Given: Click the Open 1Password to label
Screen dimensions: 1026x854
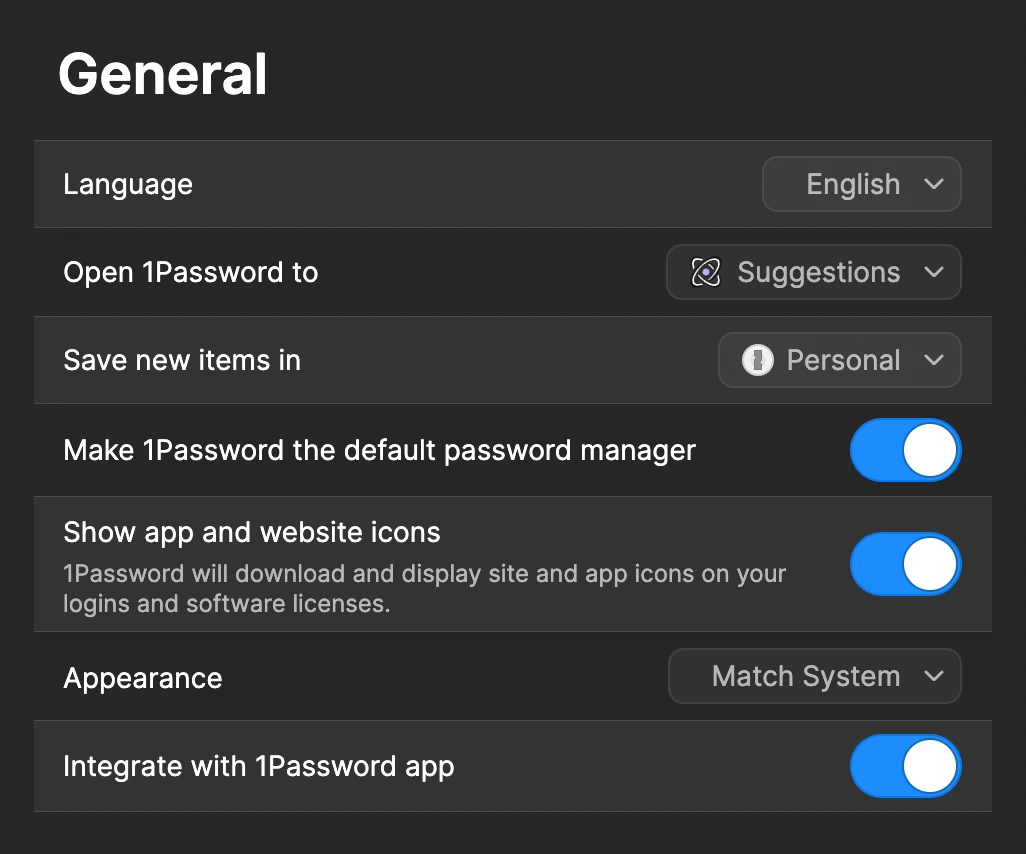Looking at the screenshot, I should pos(191,272).
